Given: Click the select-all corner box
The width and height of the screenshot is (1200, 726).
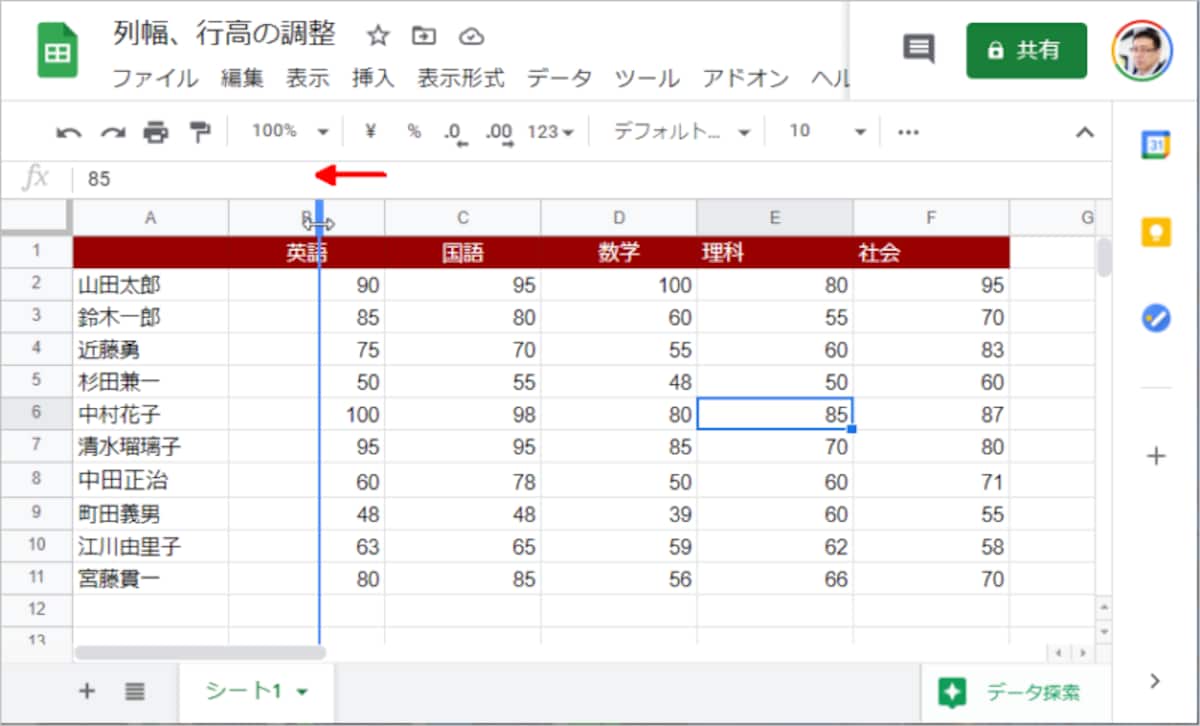Looking at the screenshot, I should (36, 217).
